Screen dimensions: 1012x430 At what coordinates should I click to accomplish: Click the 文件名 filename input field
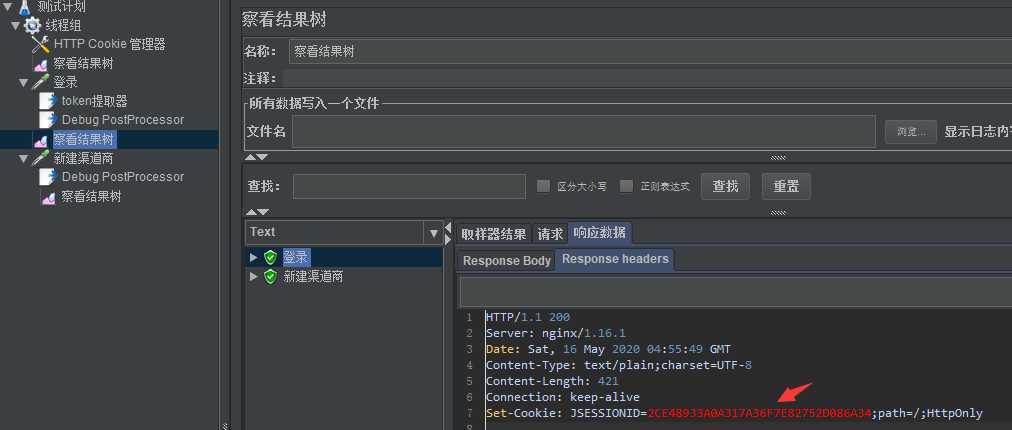tap(583, 132)
